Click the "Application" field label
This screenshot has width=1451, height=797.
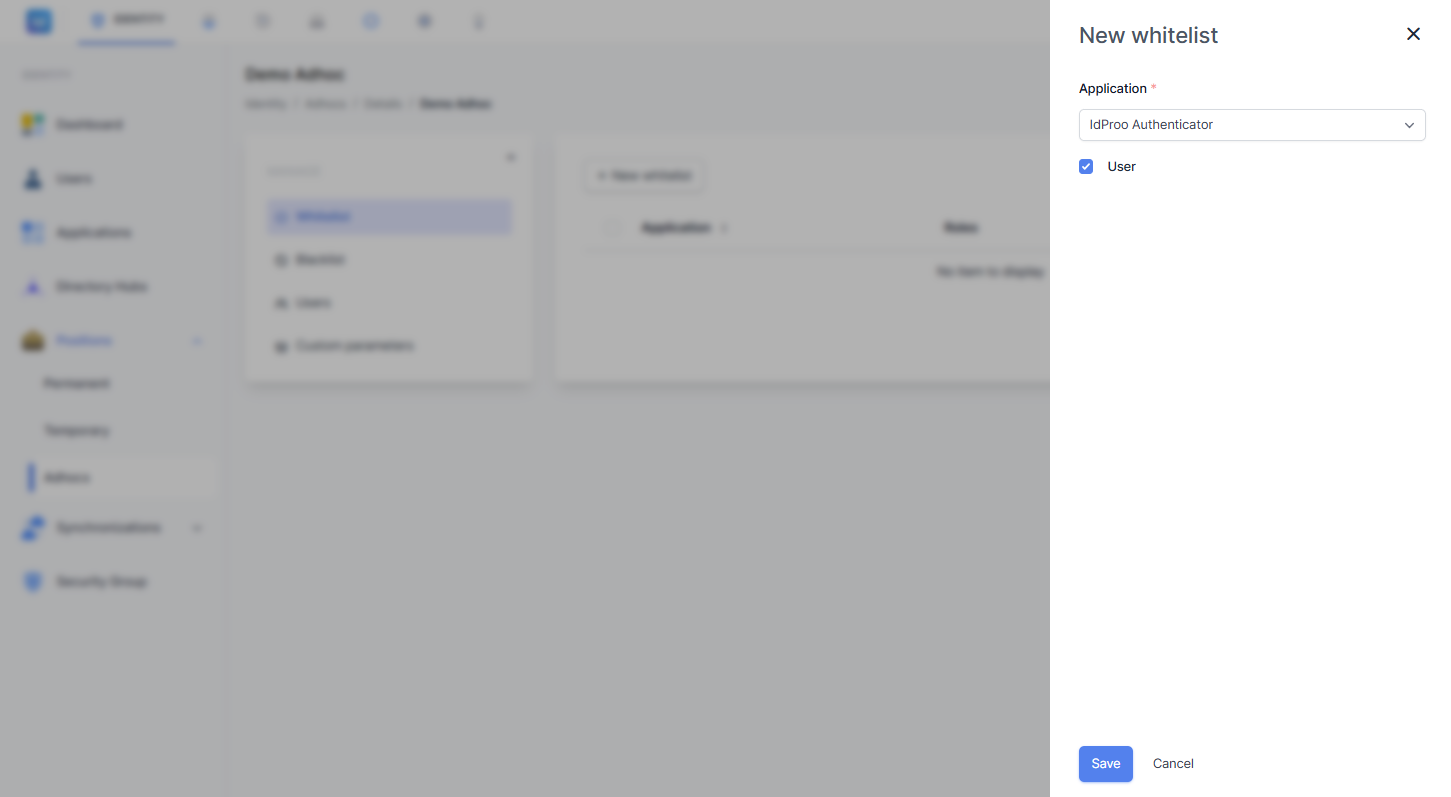(1113, 89)
